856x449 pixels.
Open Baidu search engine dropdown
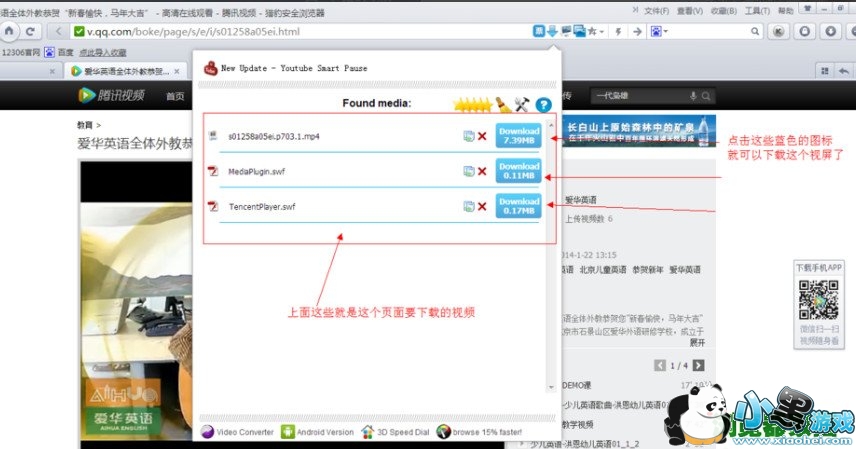(659, 32)
